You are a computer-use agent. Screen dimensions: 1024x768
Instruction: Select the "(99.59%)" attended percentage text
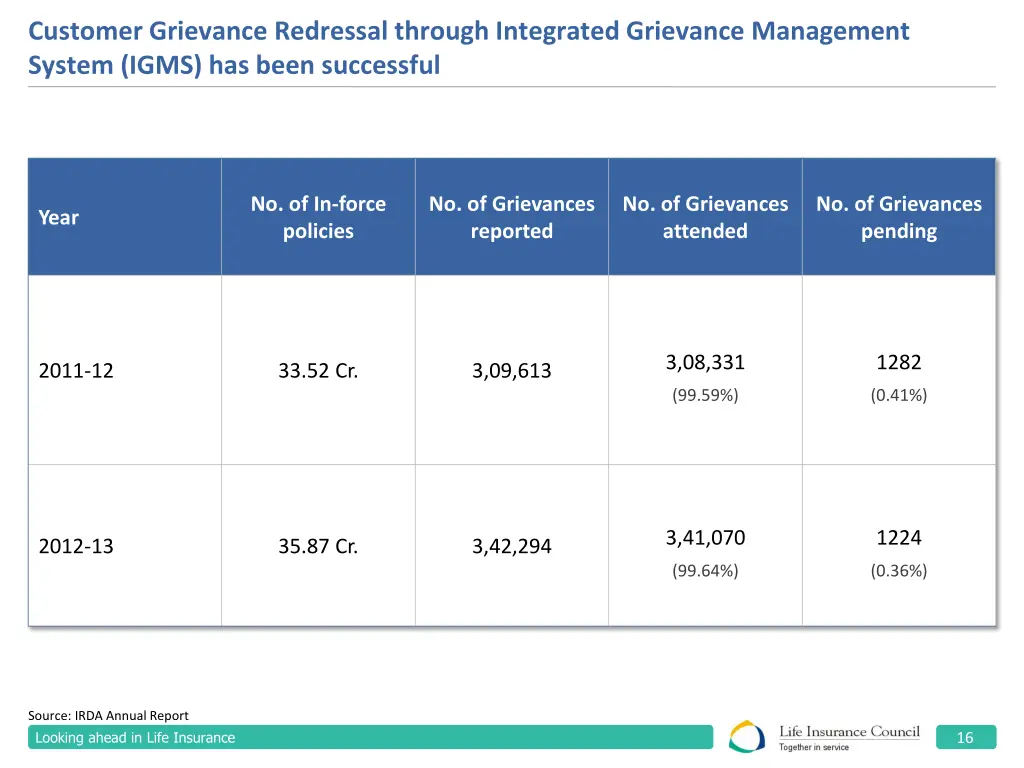point(705,395)
